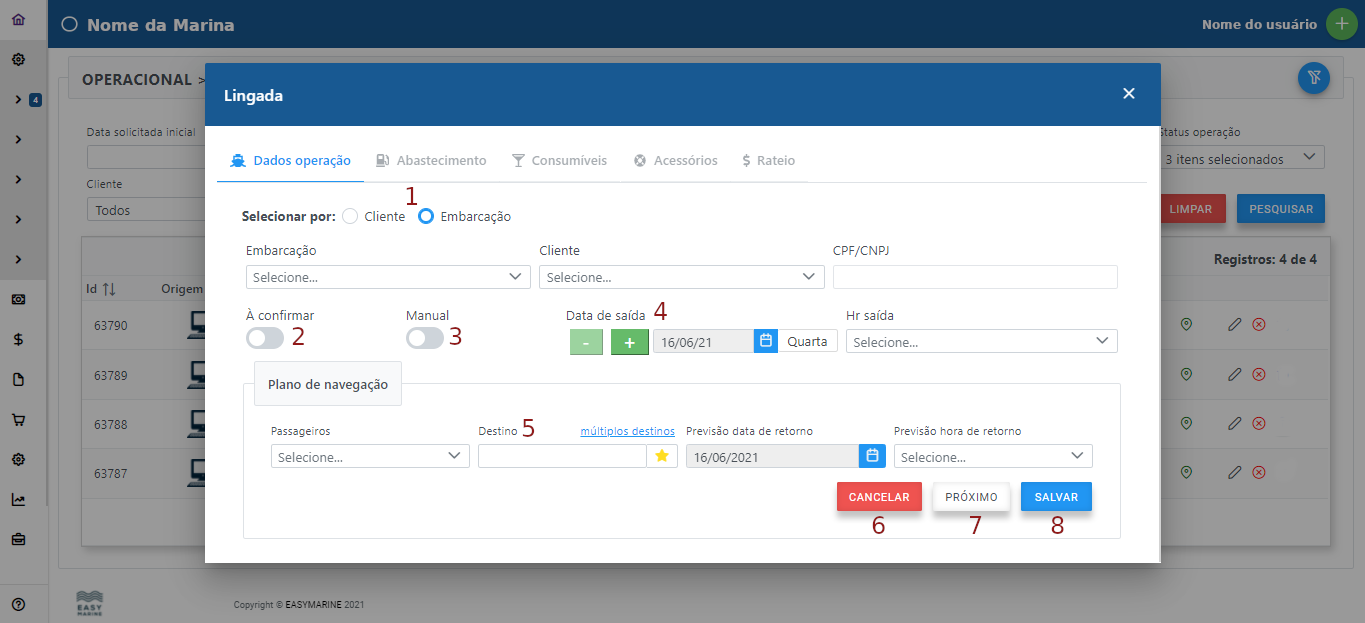
Task: Enable the À confirmar toggle switch
Action: point(265,338)
